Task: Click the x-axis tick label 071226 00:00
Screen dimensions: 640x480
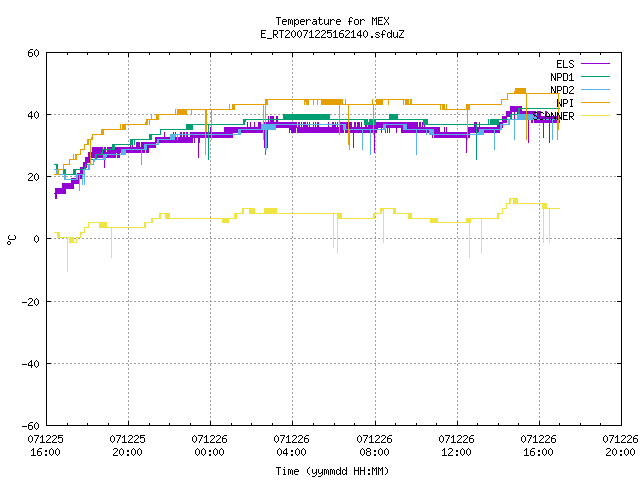Action: pyautogui.click(x=209, y=446)
